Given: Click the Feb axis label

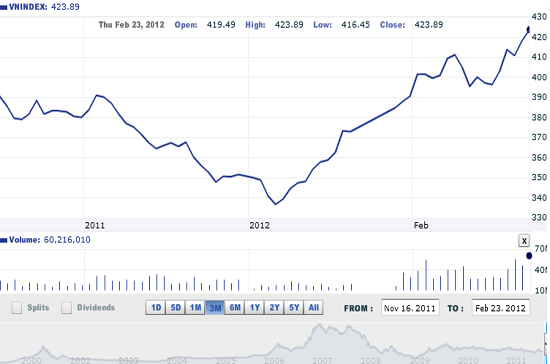Looking at the screenshot, I should [421, 225].
